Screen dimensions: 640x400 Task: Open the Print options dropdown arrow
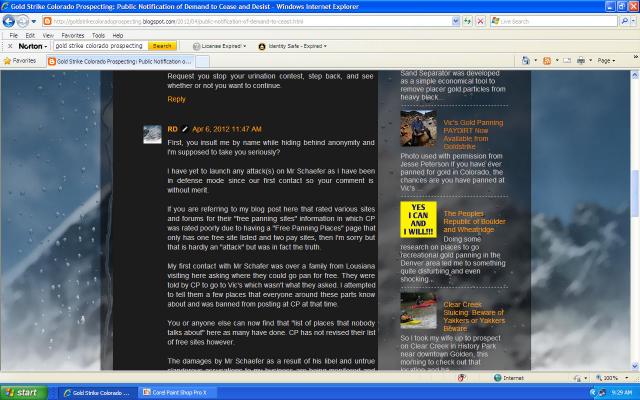pyautogui.click(x=590, y=61)
